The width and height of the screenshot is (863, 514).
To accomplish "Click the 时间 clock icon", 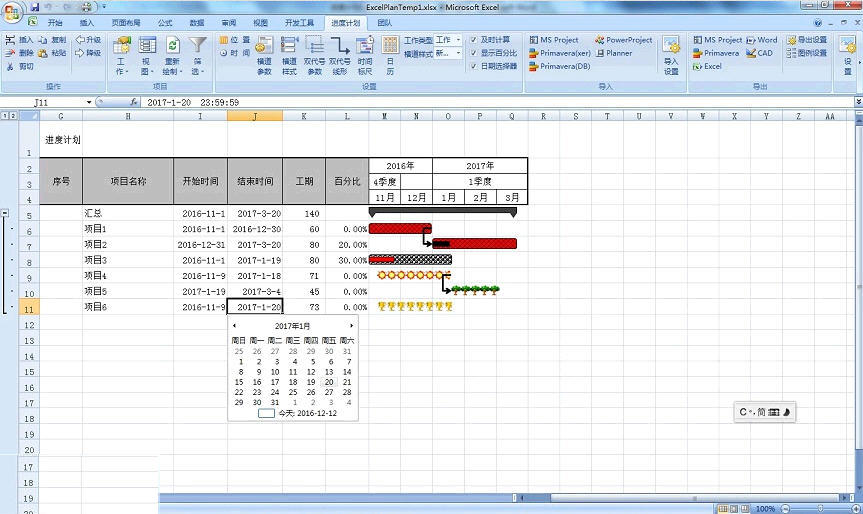I will pos(224,53).
